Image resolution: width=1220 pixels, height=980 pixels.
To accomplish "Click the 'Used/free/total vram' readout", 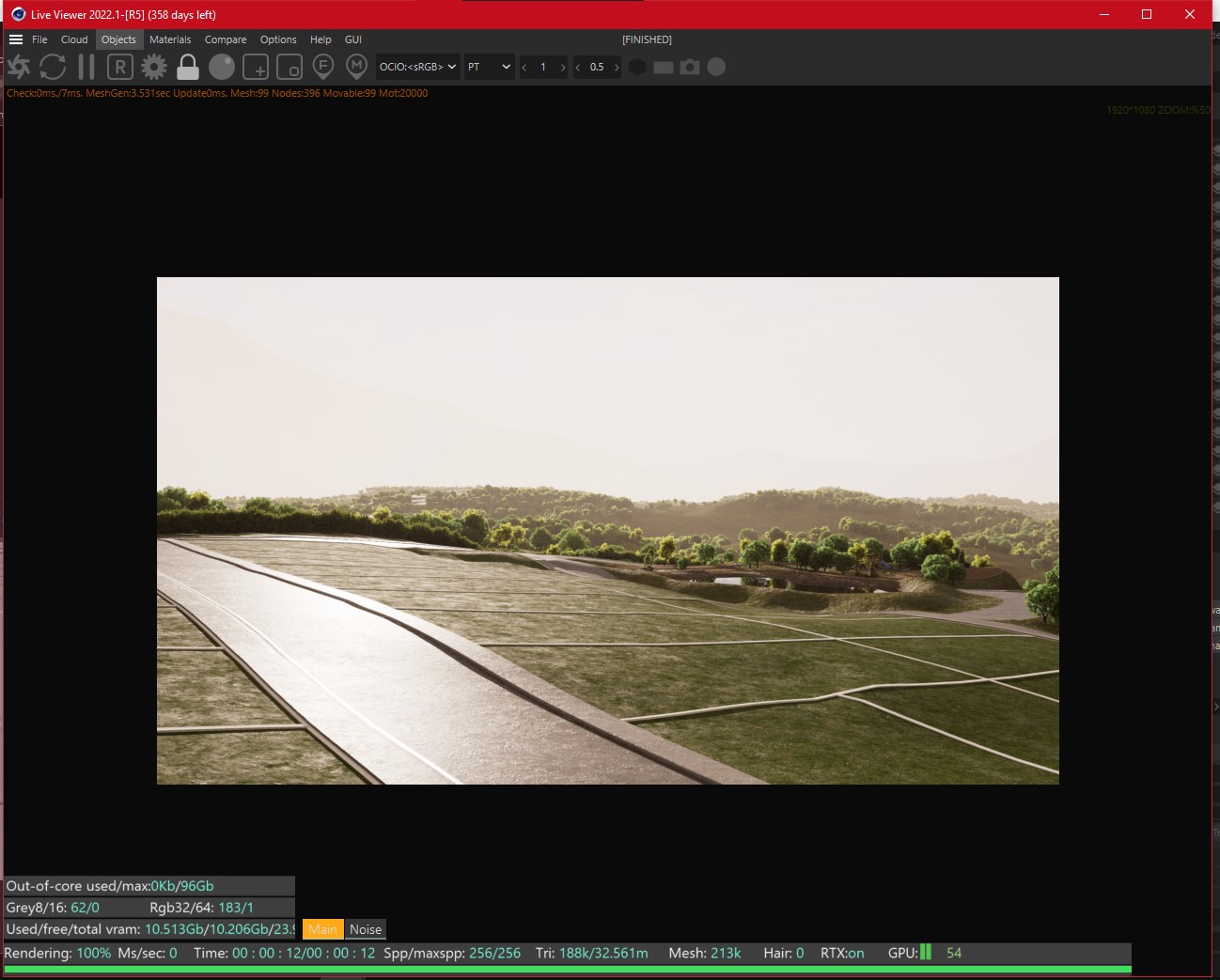I will (x=150, y=929).
